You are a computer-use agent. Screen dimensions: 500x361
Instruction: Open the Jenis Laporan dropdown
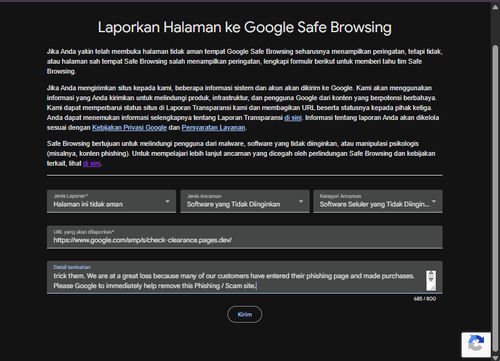pyautogui.click(x=111, y=201)
